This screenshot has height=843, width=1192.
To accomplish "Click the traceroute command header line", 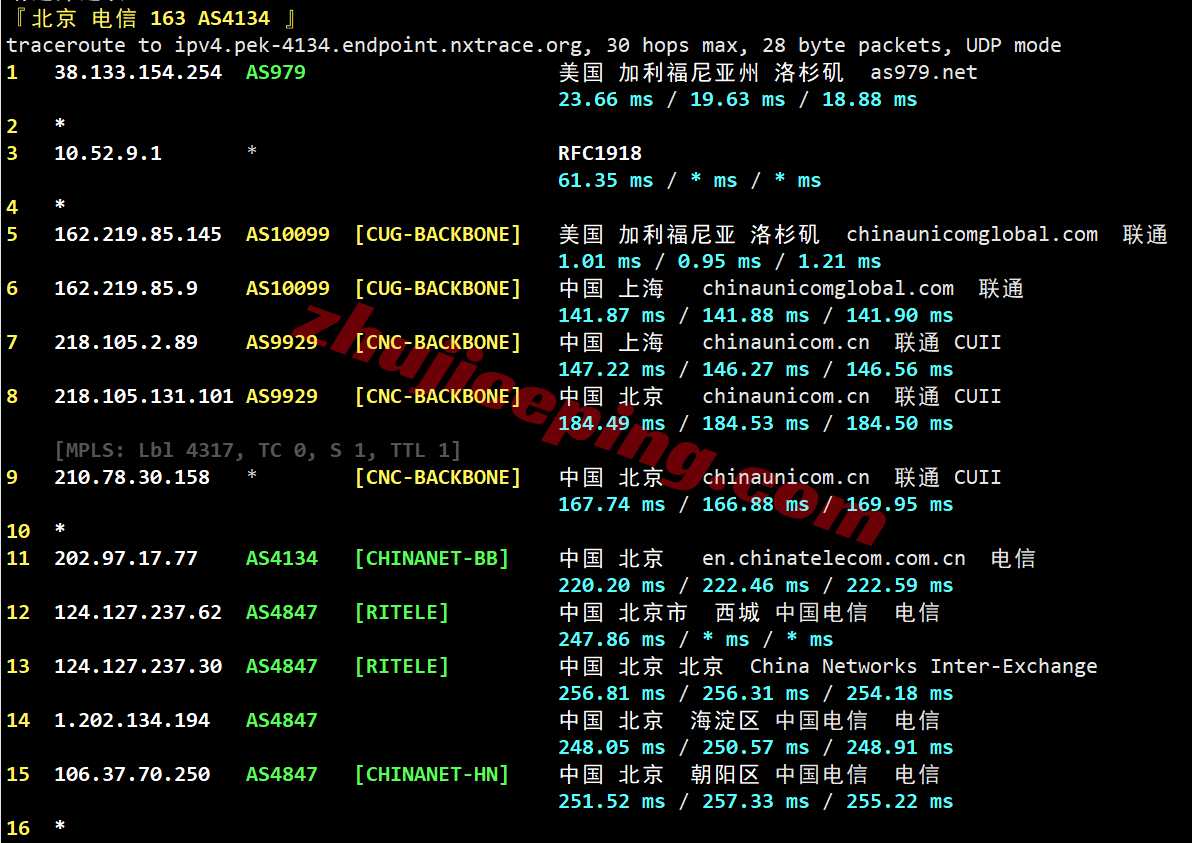I will [534, 46].
